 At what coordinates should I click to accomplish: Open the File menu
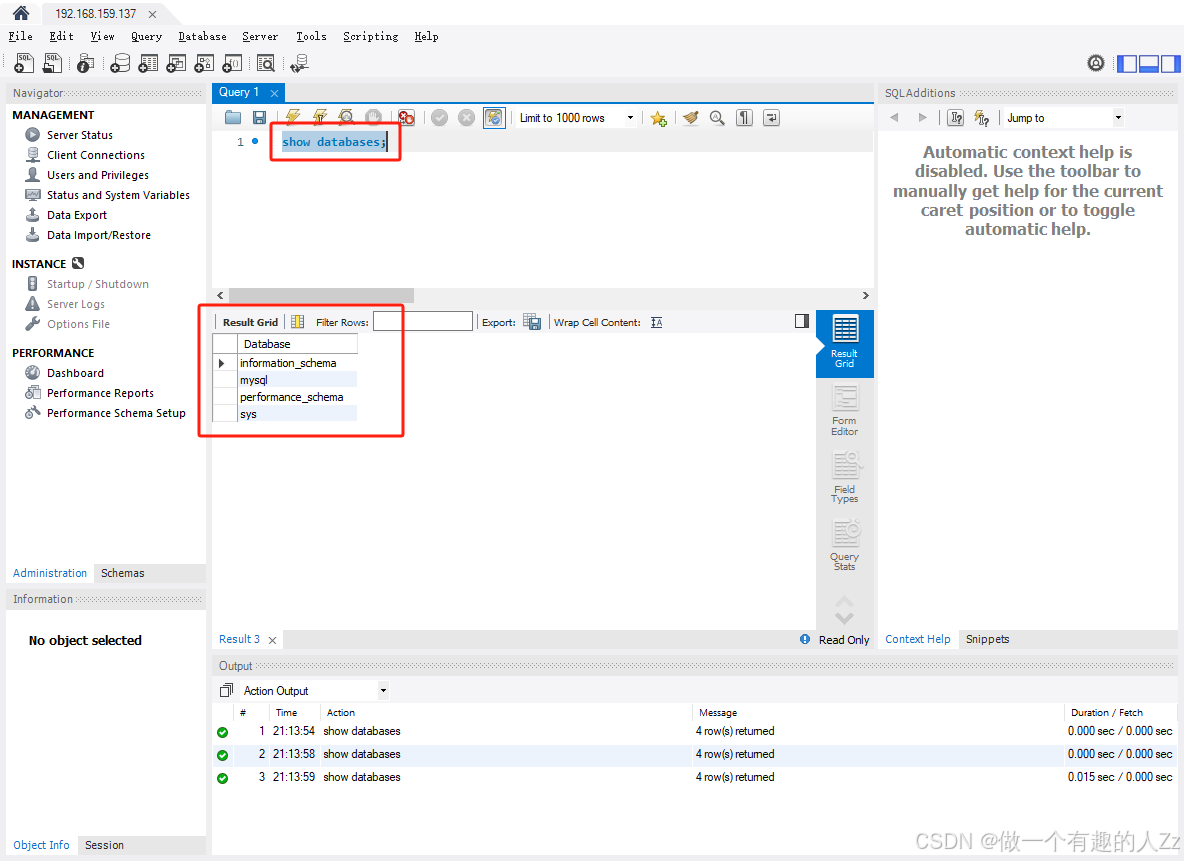[20, 36]
